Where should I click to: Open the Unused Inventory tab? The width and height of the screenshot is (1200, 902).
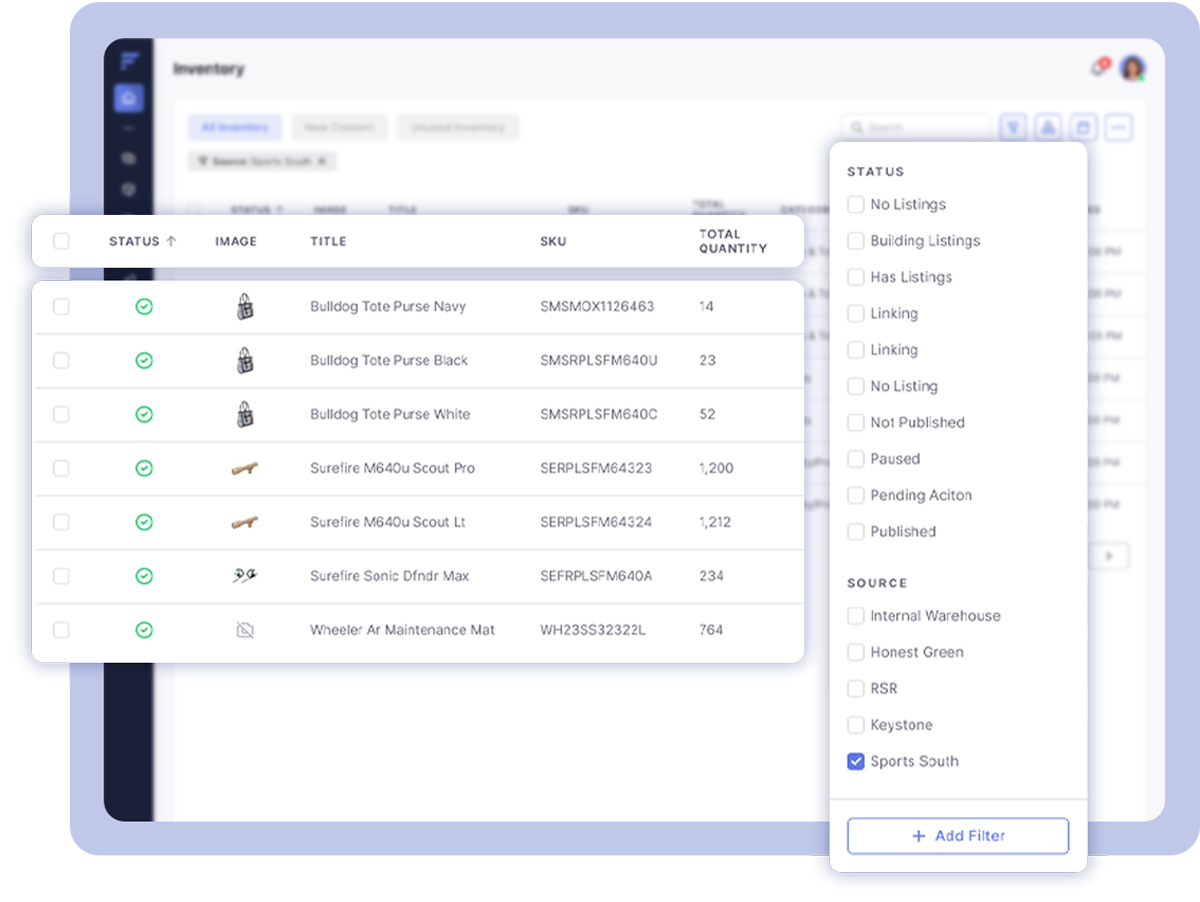[458, 127]
